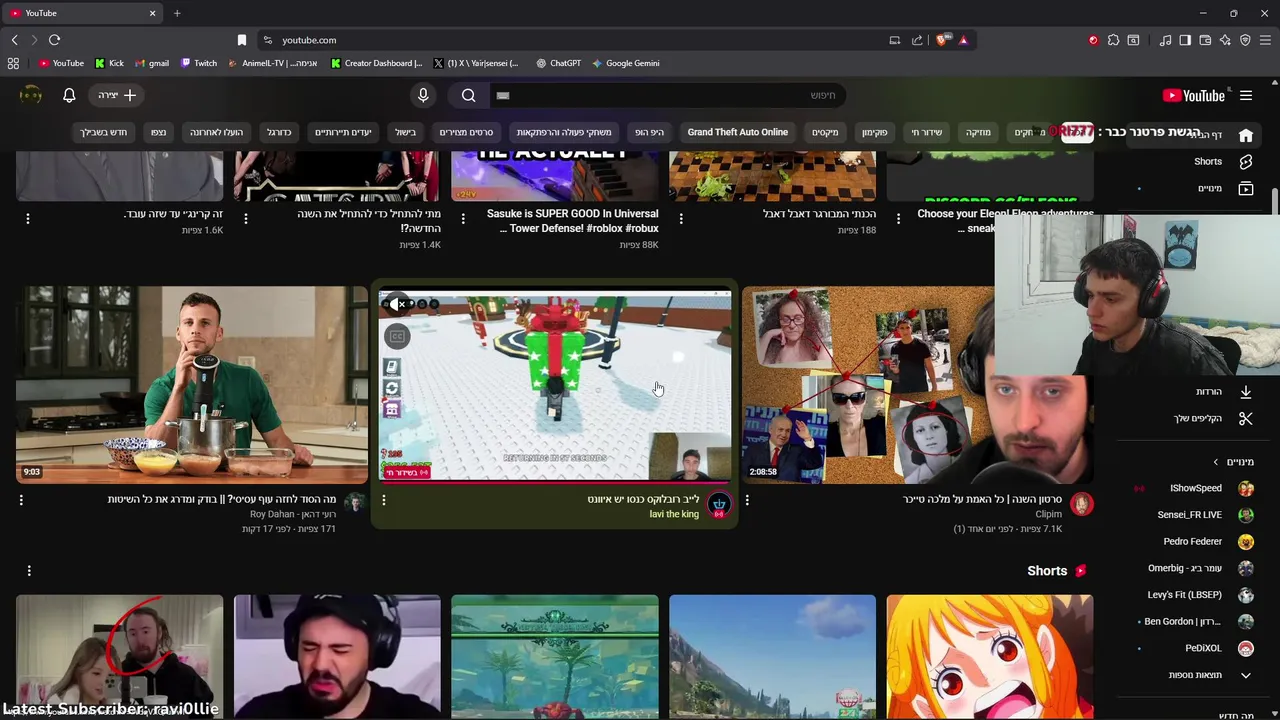Reload the page in browser
This screenshot has height=720, width=1280.
coord(54,40)
